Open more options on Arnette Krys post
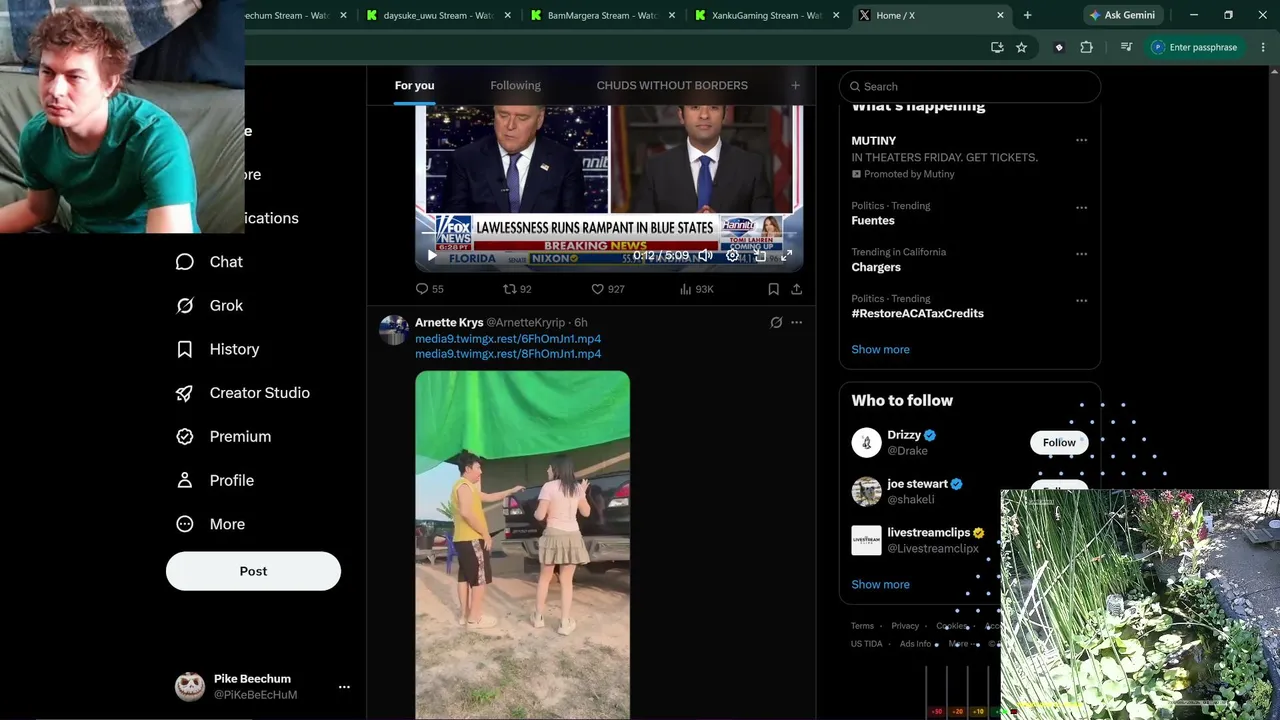Screen dimensions: 1280x720 click(797, 323)
